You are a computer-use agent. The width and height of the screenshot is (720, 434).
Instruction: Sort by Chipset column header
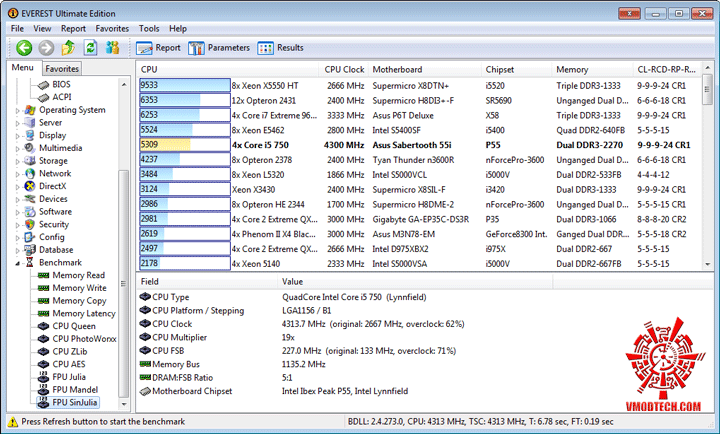[516, 70]
